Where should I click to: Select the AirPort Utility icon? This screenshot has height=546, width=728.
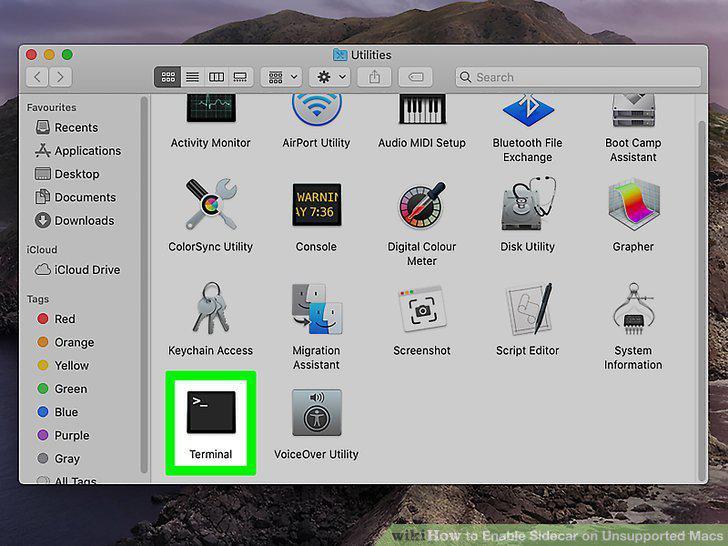317,110
